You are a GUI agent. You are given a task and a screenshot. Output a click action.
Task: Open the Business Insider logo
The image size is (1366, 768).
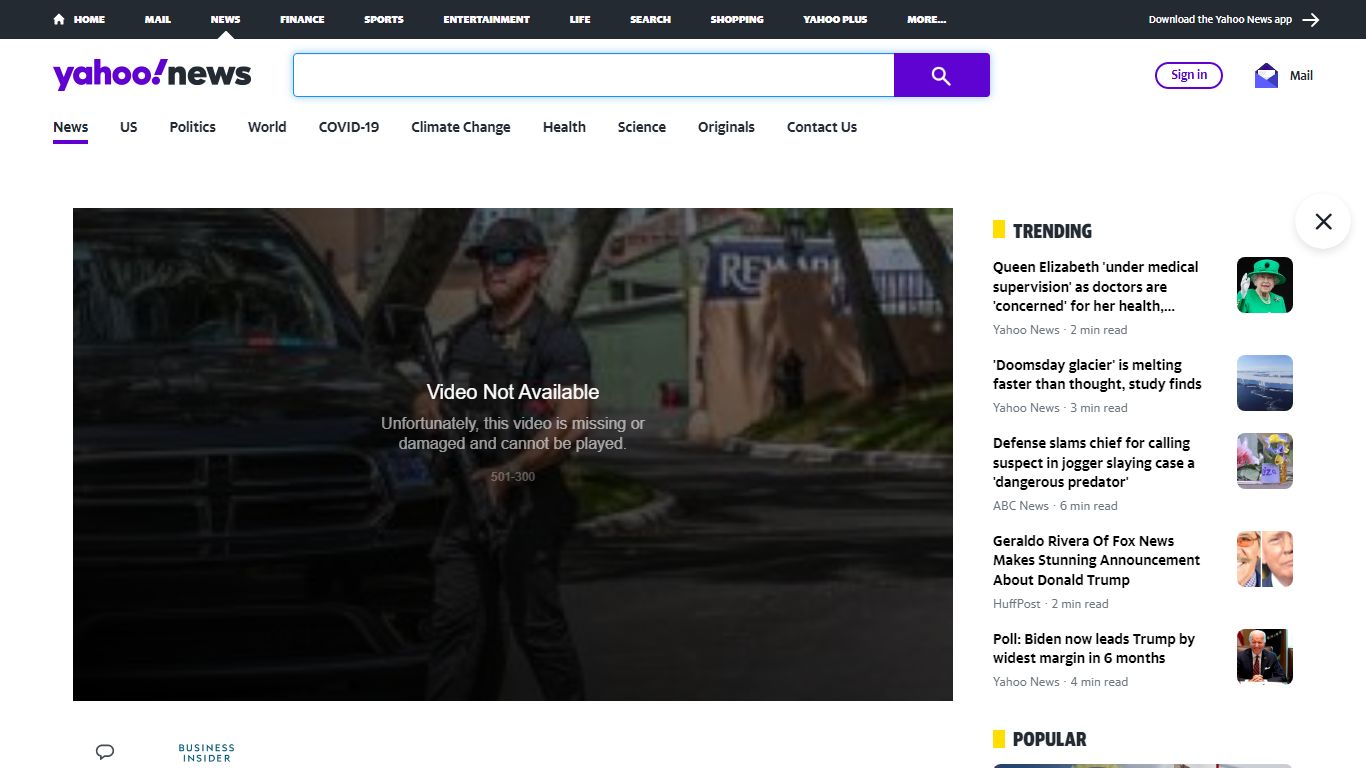click(x=206, y=753)
